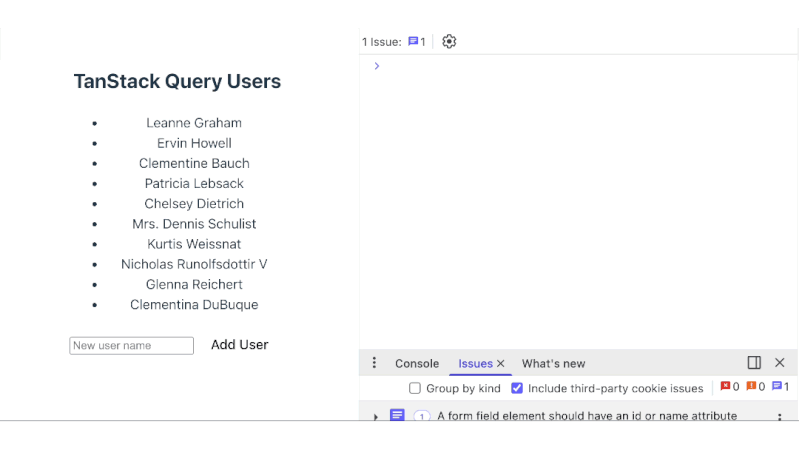Click the issues counter message icon in top bar
The width and height of the screenshot is (799, 450).
pos(413,42)
